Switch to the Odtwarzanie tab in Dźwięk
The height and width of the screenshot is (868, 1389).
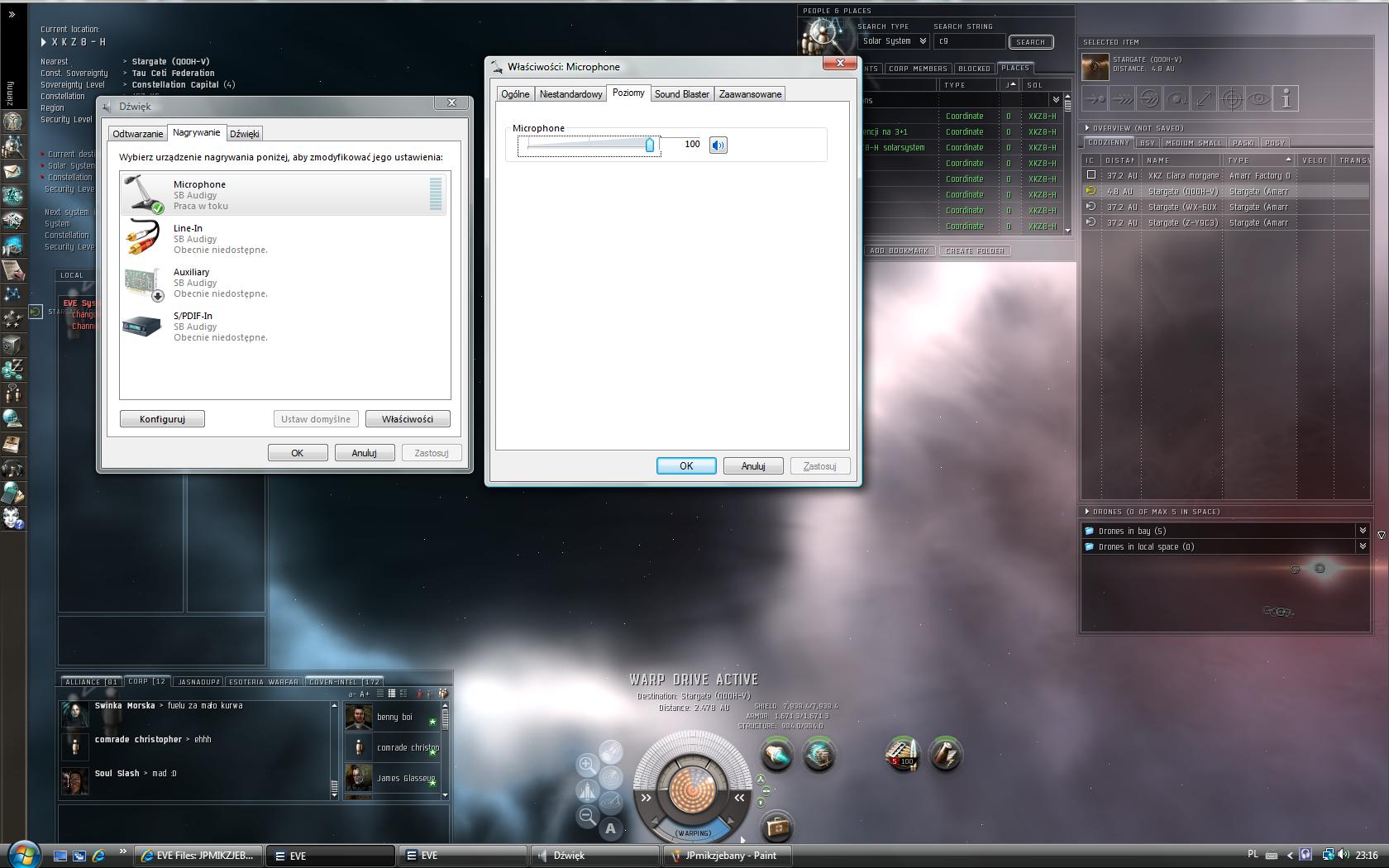pyautogui.click(x=138, y=134)
